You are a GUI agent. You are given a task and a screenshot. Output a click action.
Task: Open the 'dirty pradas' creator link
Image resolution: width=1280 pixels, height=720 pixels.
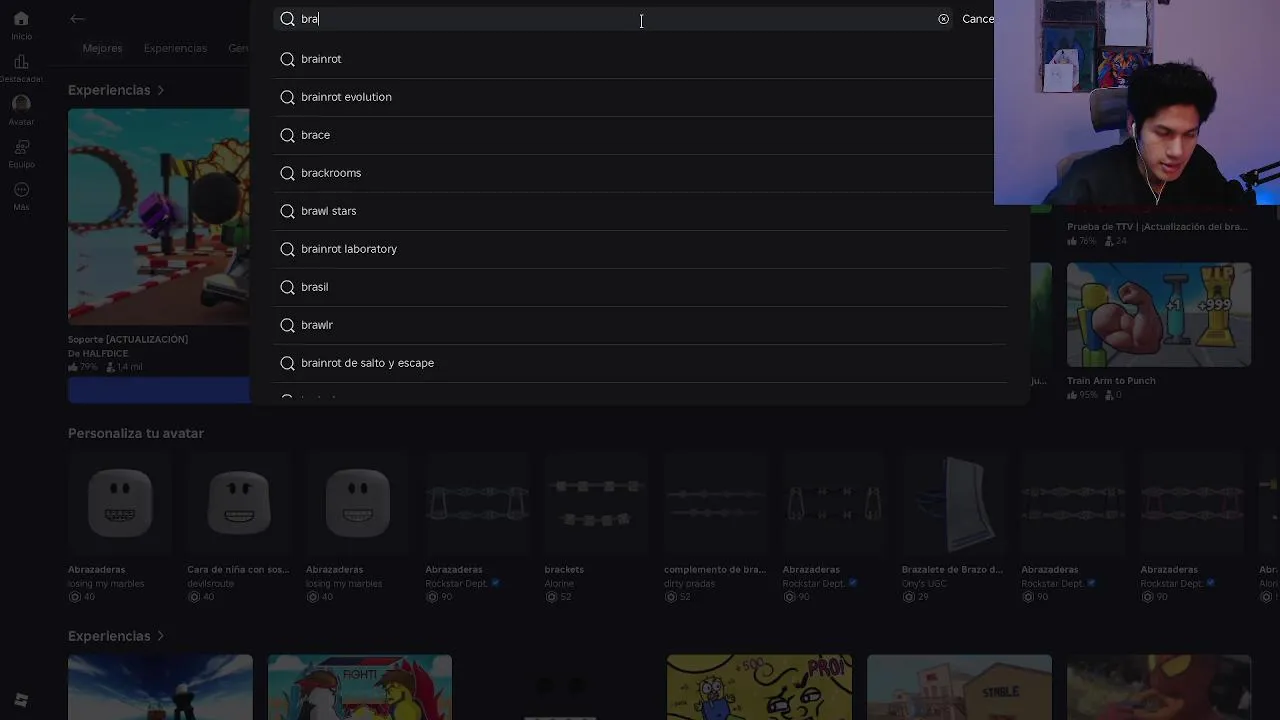pyautogui.click(x=690, y=584)
